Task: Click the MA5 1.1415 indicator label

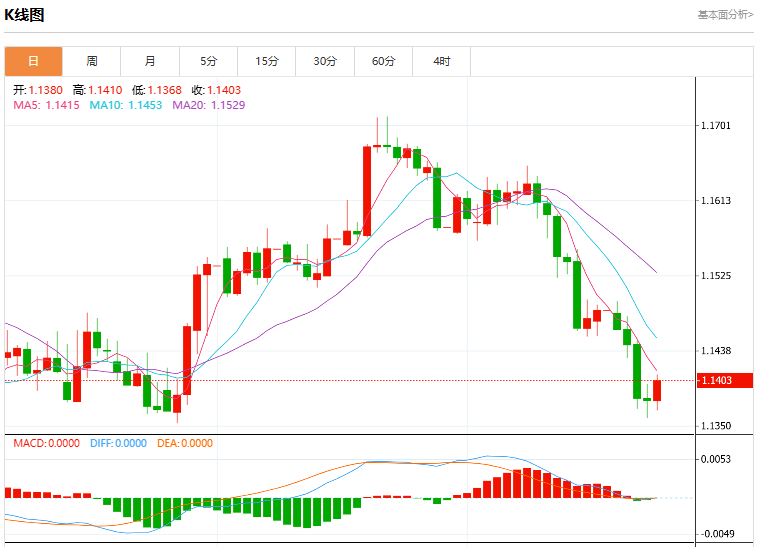Action: (x=46, y=105)
